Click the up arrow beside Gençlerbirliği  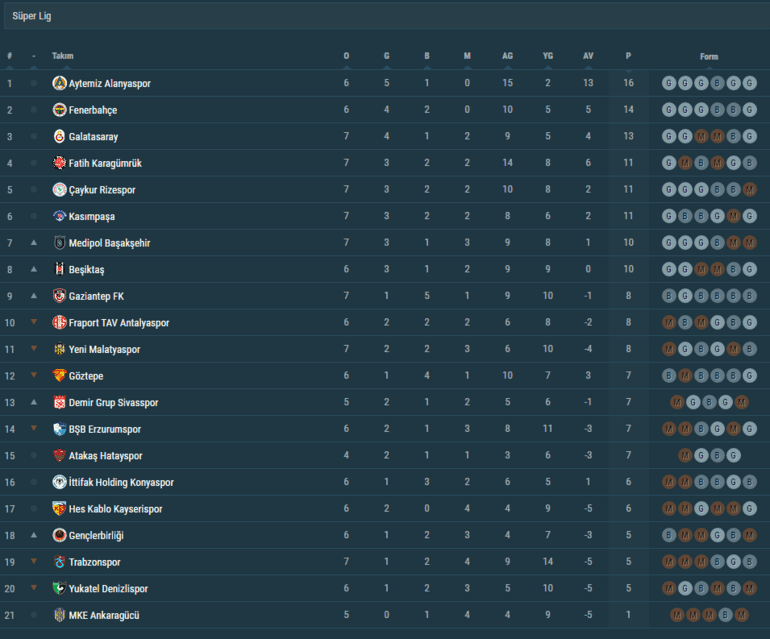(x=34, y=535)
